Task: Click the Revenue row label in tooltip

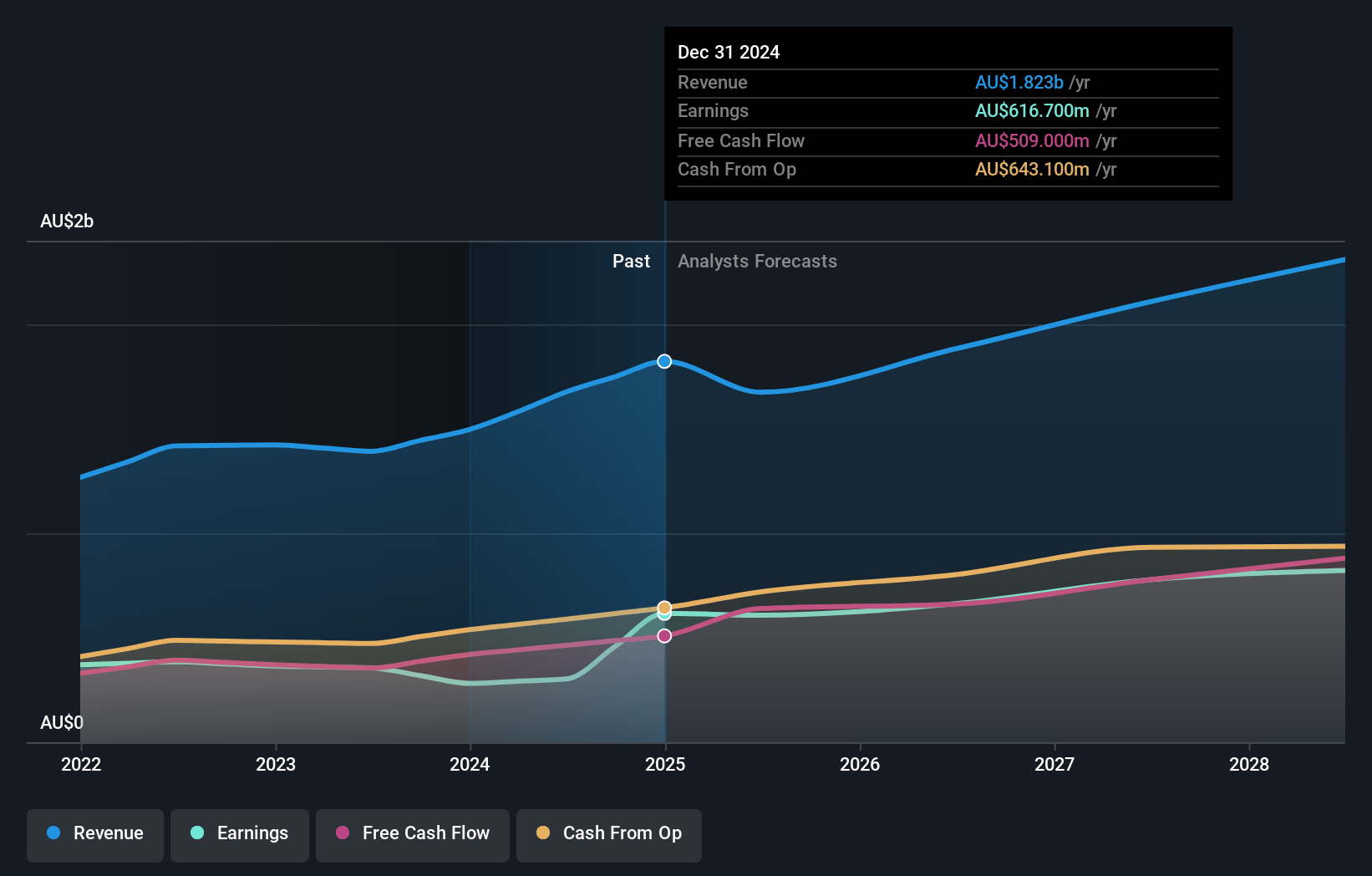Action: click(713, 83)
